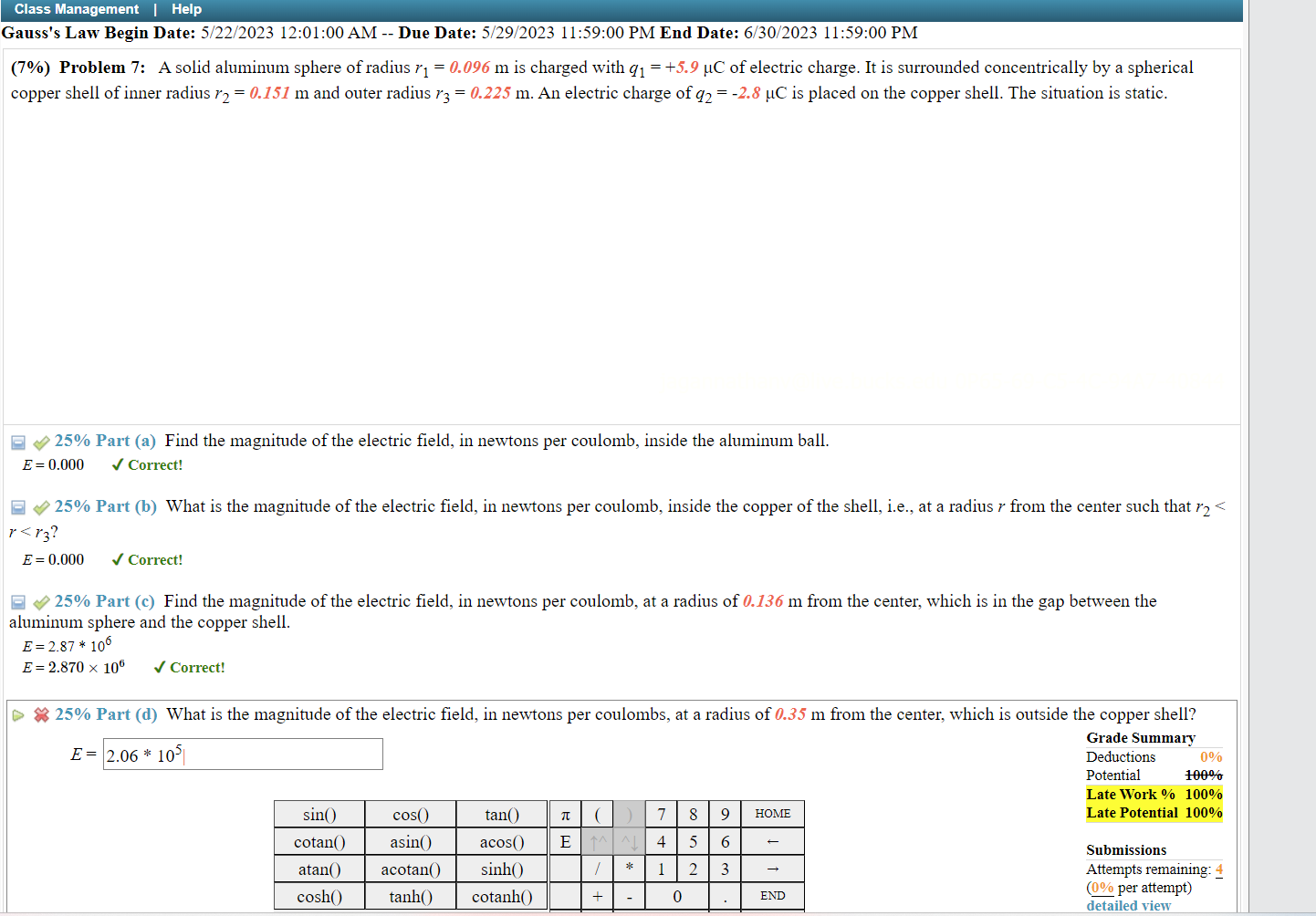Open the Class Management menu

pyautogui.click(x=77, y=9)
